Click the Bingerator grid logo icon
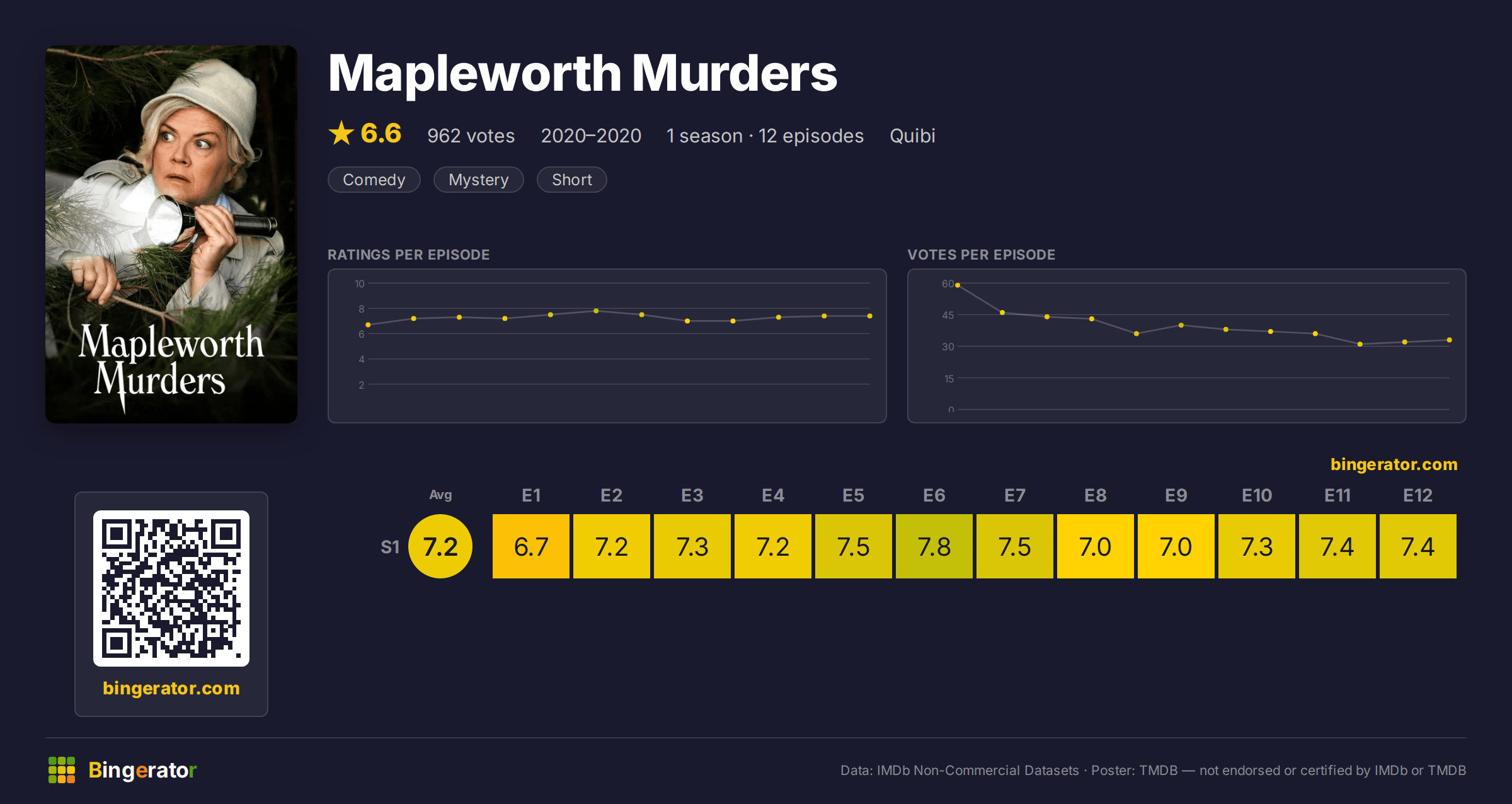 (62, 770)
